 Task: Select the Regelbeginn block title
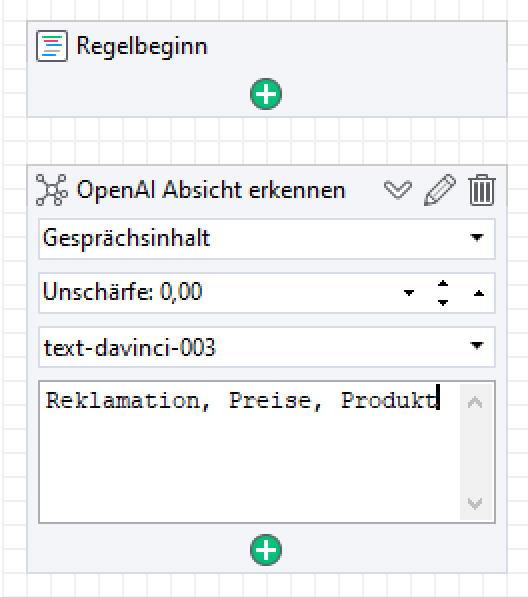tap(142, 46)
